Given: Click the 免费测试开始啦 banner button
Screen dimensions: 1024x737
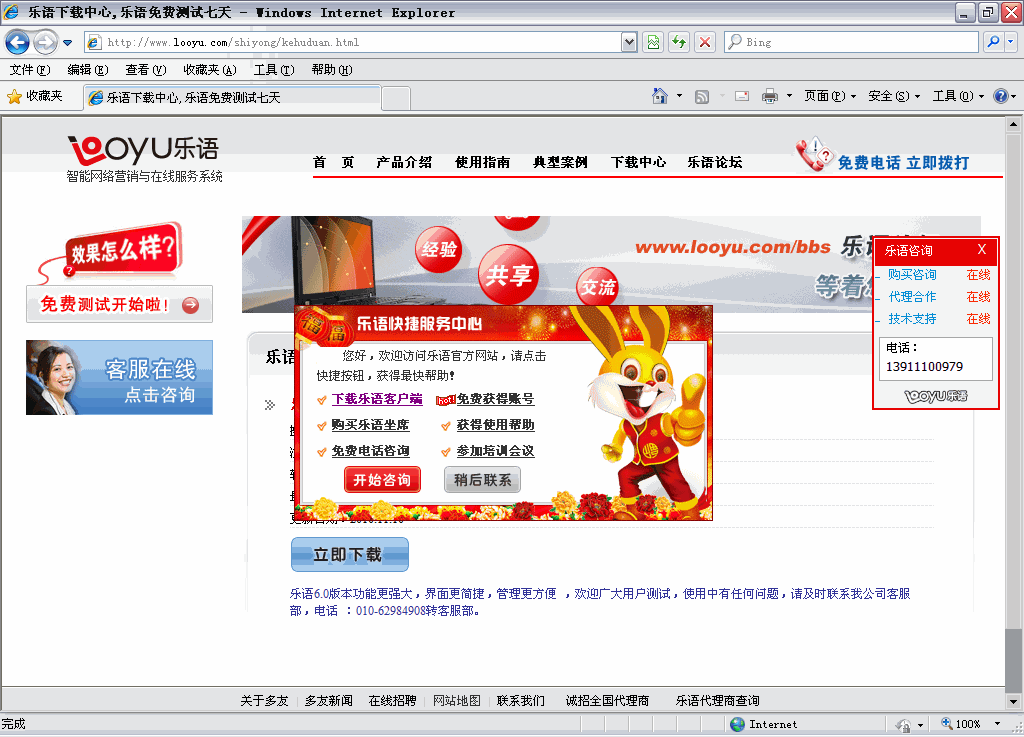Looking at the screenshot, I should pos(120,304).
